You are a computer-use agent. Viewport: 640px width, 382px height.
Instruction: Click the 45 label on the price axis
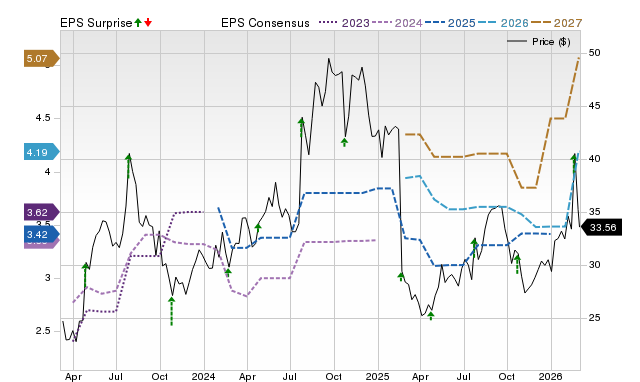tap(594, 106)
